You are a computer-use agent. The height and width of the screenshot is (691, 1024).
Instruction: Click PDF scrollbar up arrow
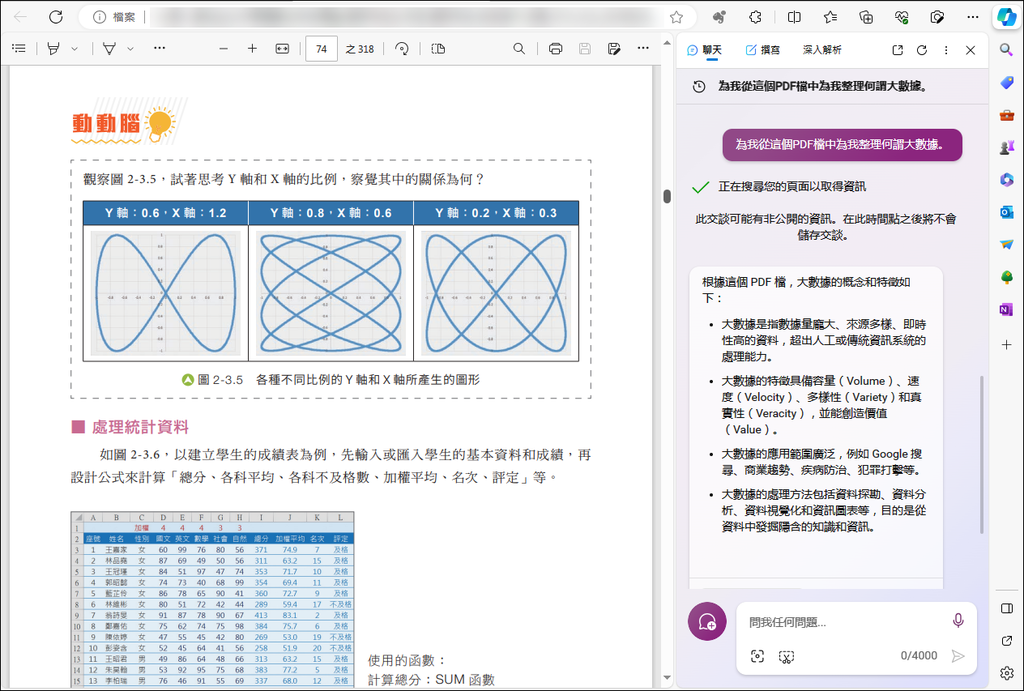[x=667, y=43]
